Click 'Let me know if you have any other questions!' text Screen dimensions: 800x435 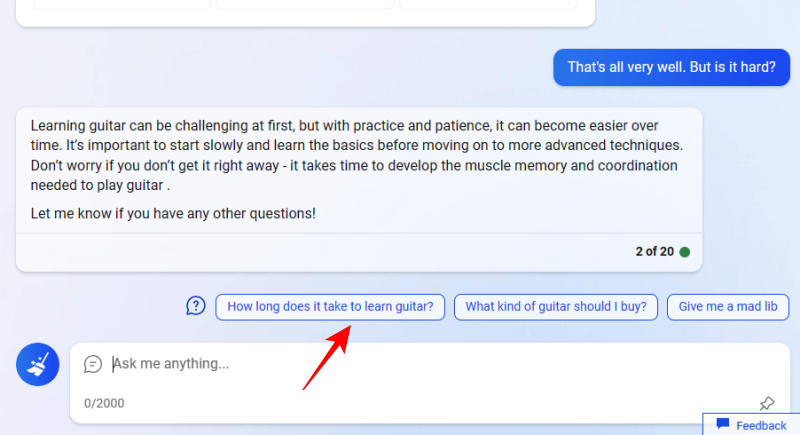(173, 213)
